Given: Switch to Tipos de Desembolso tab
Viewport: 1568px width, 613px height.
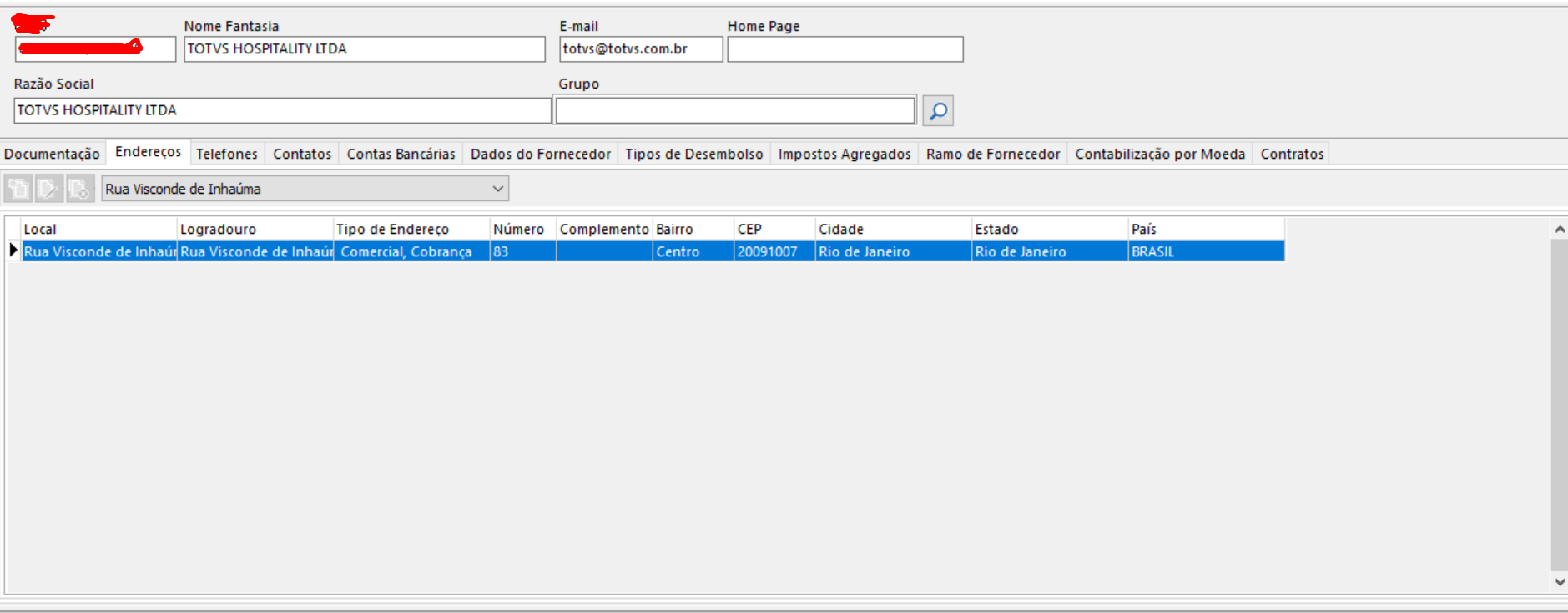Looking at the screenshot, I should [694, 154].
